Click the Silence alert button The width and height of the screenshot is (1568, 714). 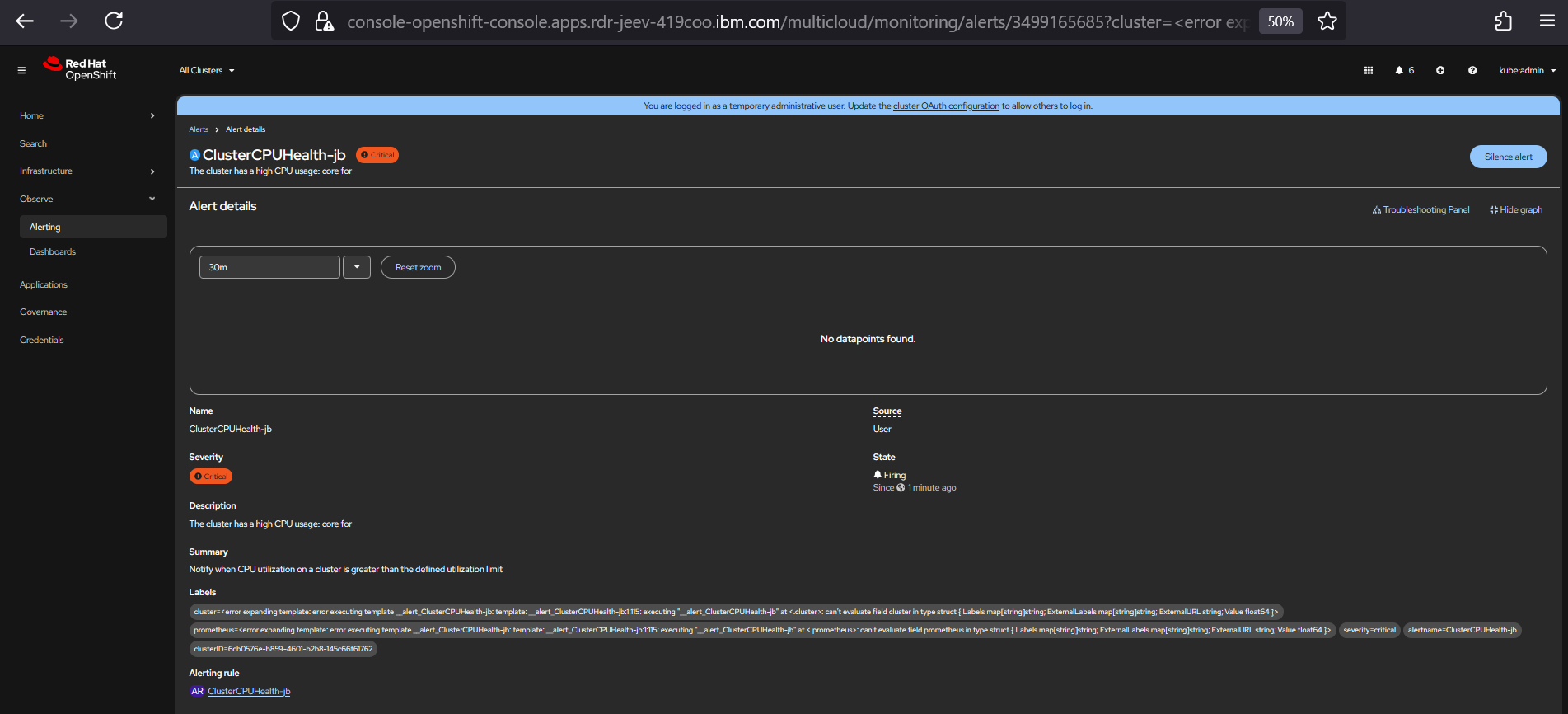tap(1508, 157)
